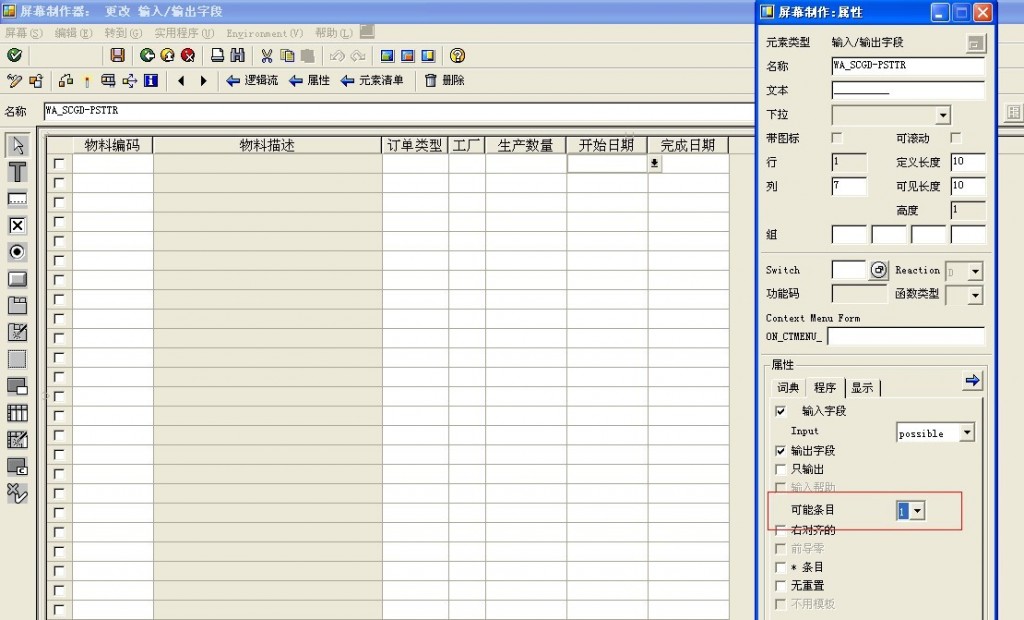Viewport: 1024px width, 620px height.
Task: Select the Status icon tool
Action: [x=17, y=493]
